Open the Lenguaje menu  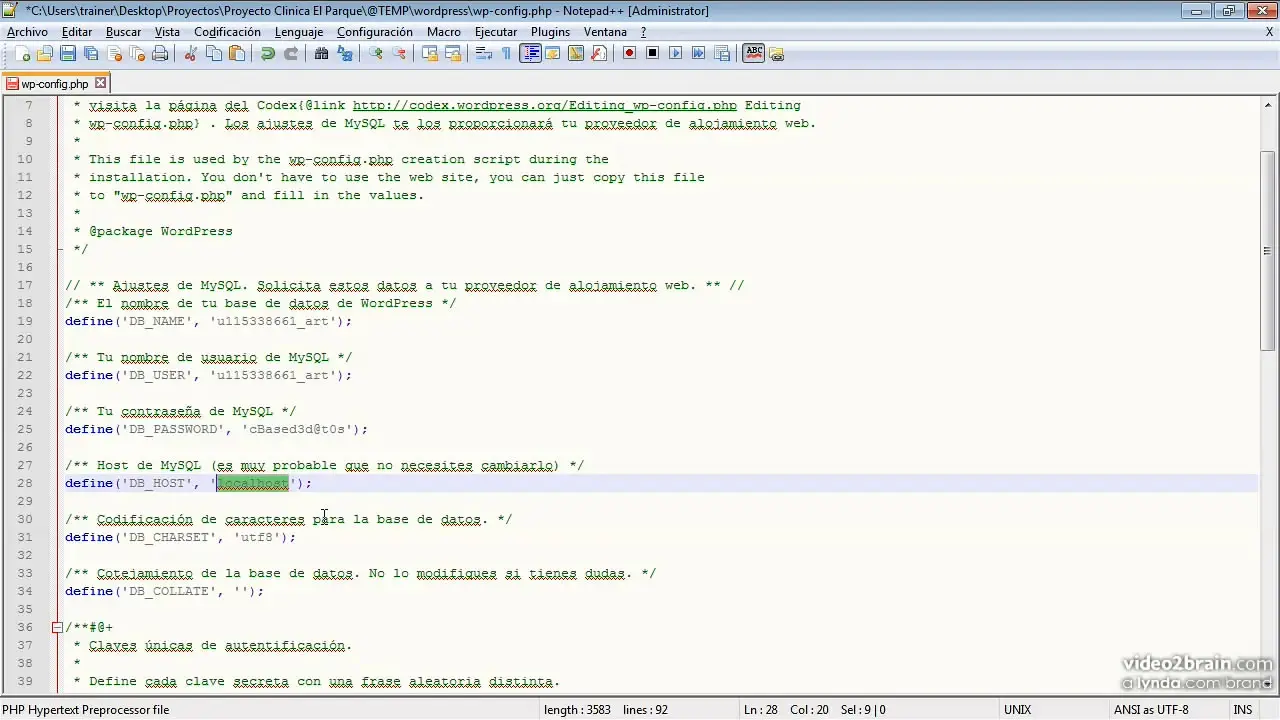click(x=299, y=32)
